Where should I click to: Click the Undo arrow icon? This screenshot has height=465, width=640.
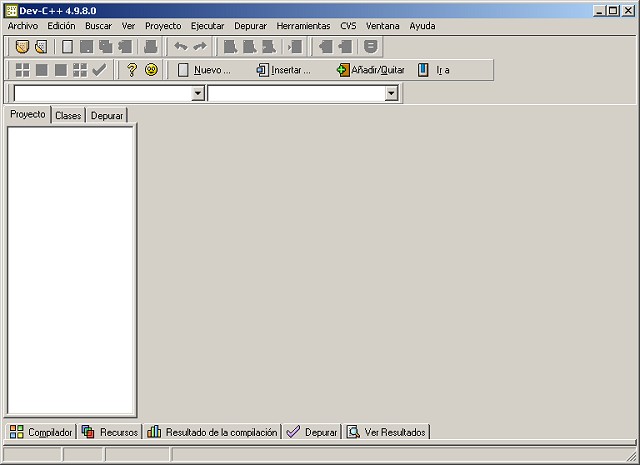[181, 47]
